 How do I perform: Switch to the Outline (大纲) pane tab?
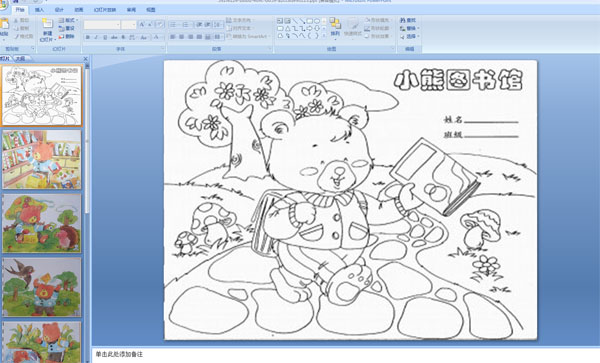tap(20, 59)
